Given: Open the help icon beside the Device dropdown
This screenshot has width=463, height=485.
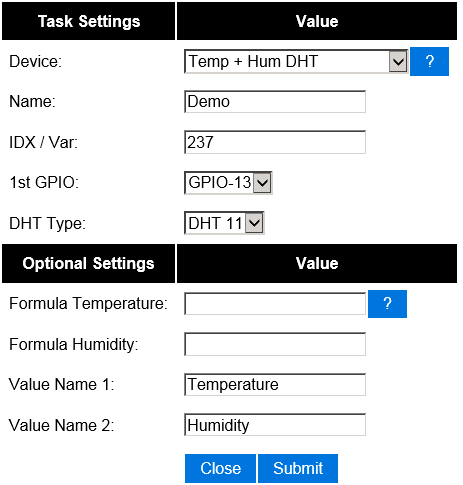Looking at the screenshot, I should point(429,61).
